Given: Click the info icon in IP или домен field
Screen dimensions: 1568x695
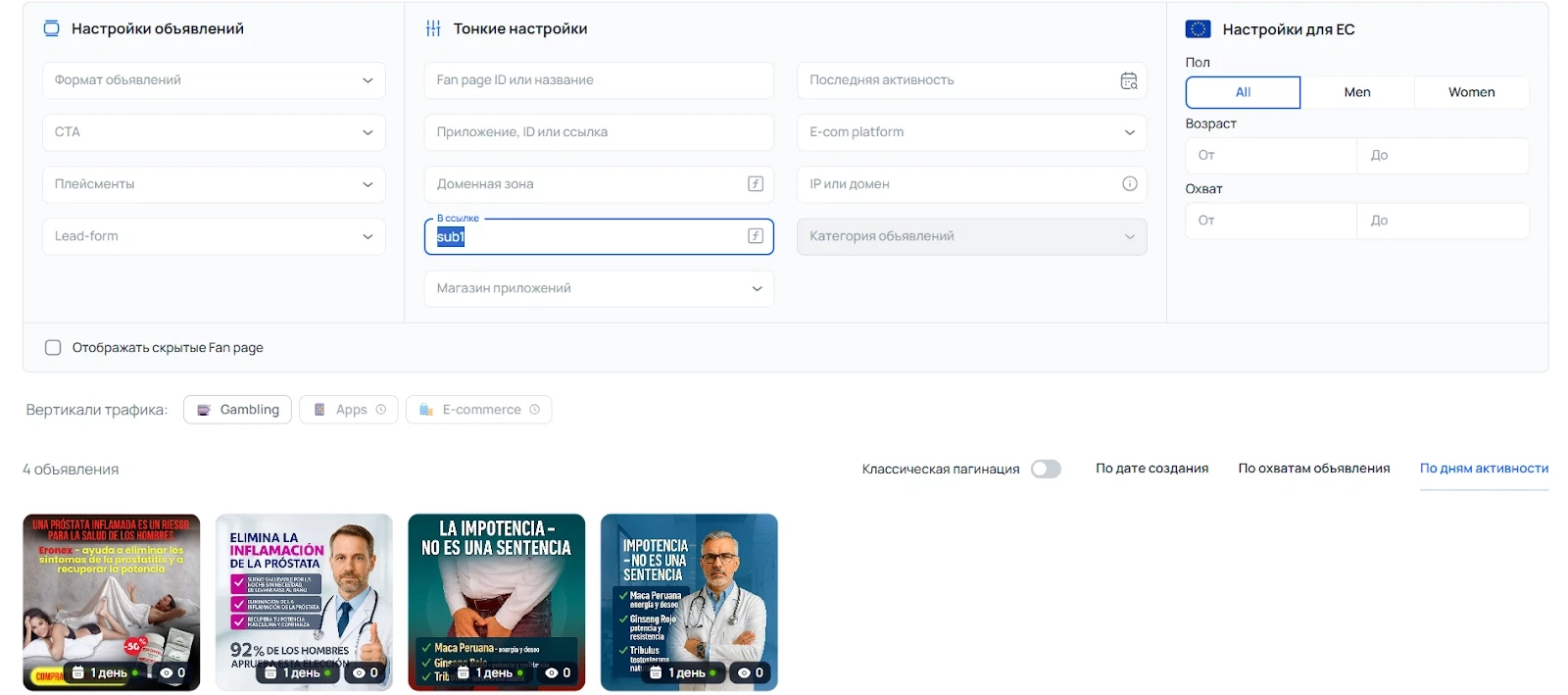Looking at the screenshot, I should [1129, 184].
